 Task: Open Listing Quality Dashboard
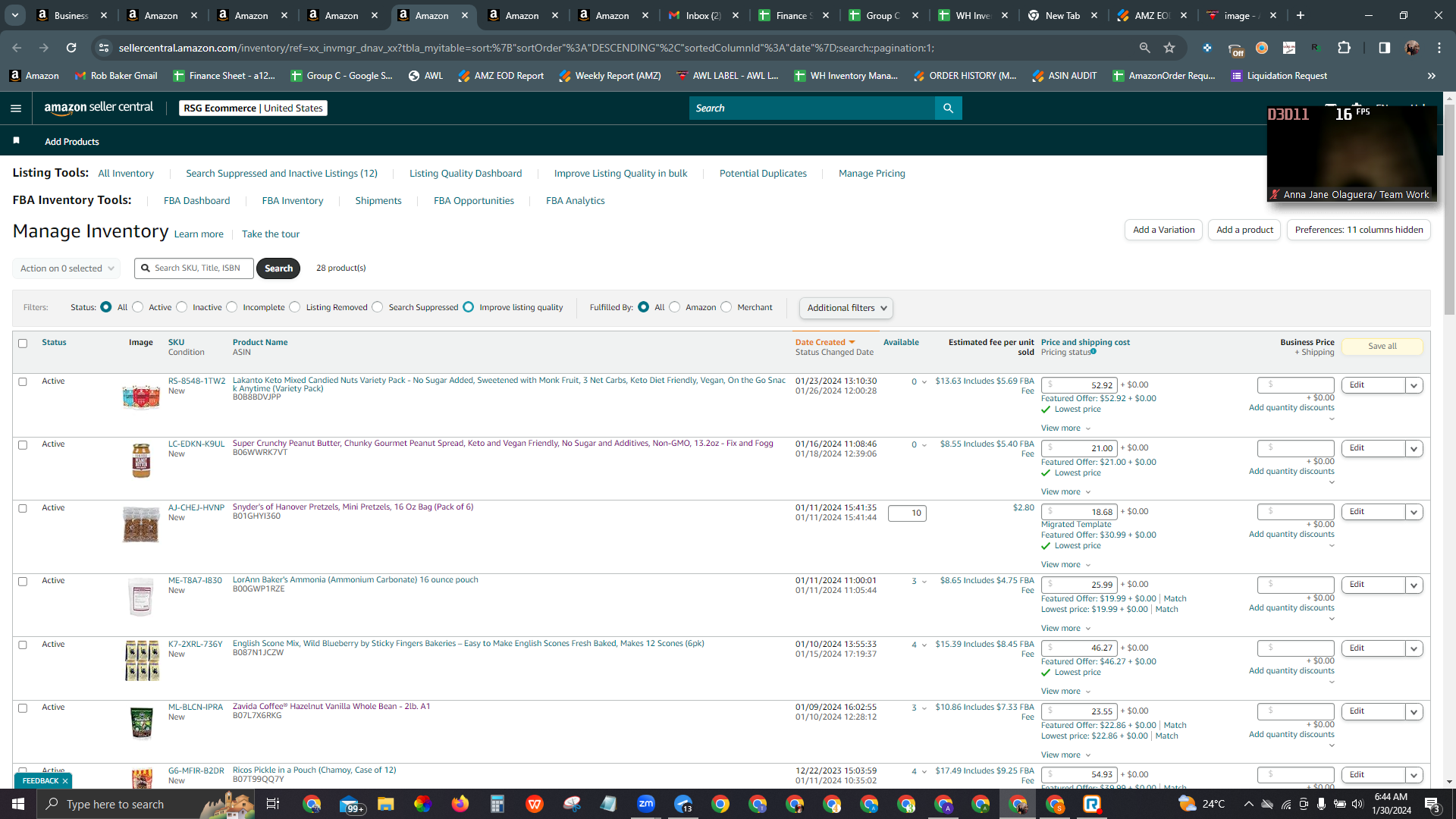pyautogui.click(x=466, y=174)
